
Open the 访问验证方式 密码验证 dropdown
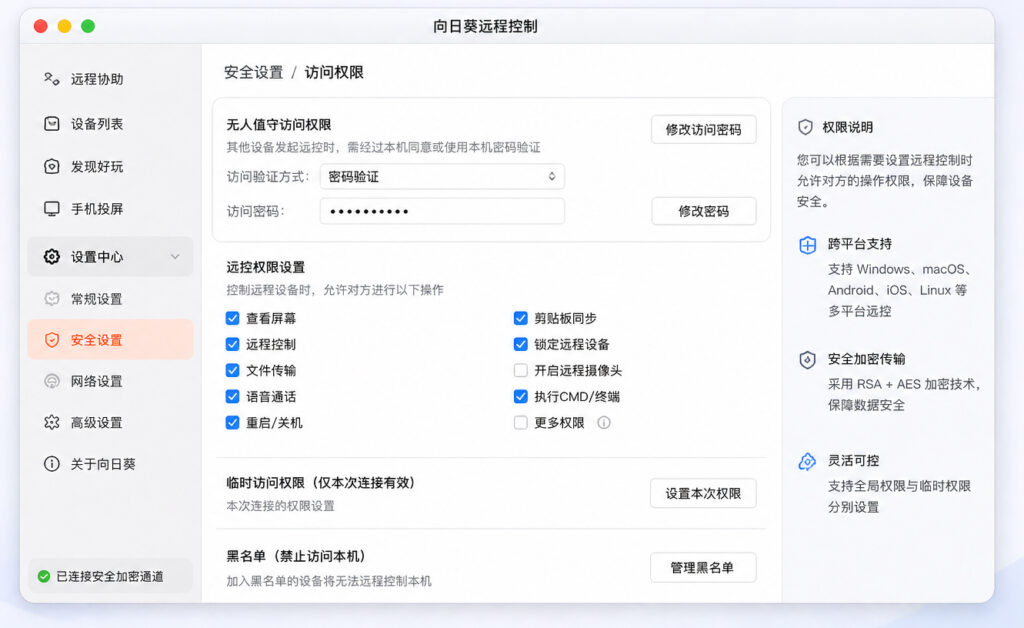pyautogui.click(x=442, y=176)
